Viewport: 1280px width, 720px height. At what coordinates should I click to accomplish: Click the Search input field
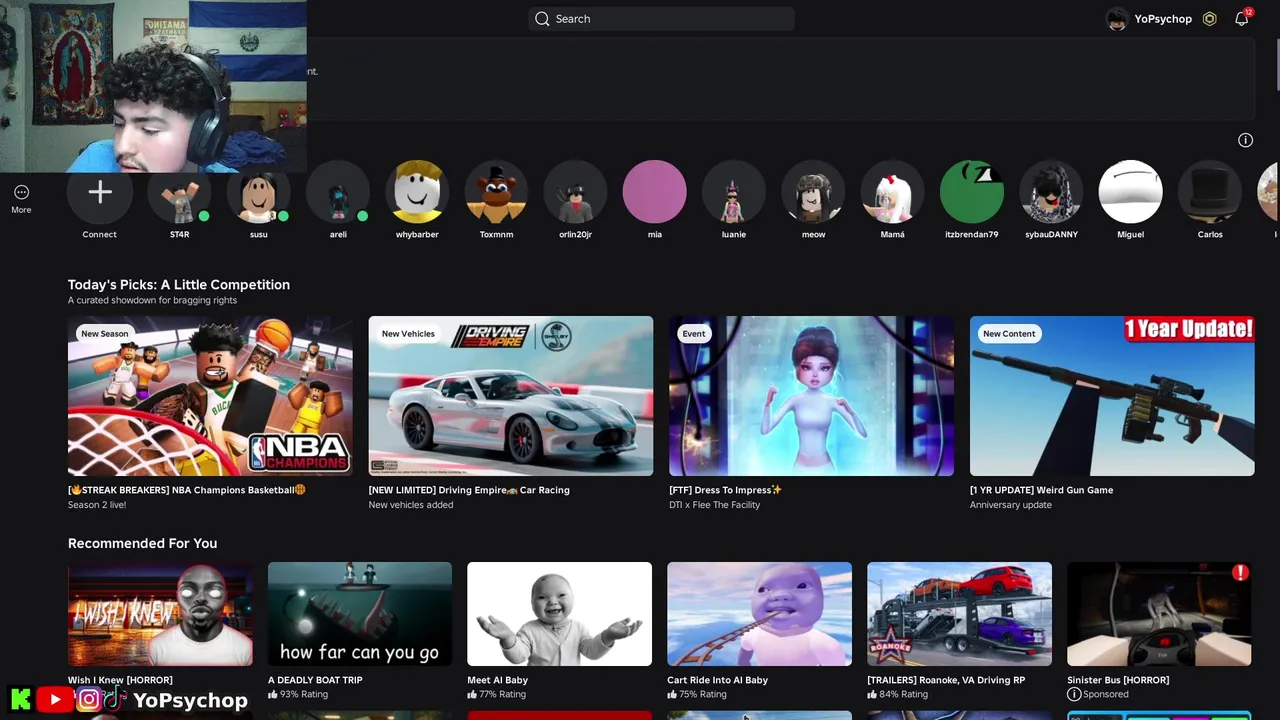click(661, 19)
